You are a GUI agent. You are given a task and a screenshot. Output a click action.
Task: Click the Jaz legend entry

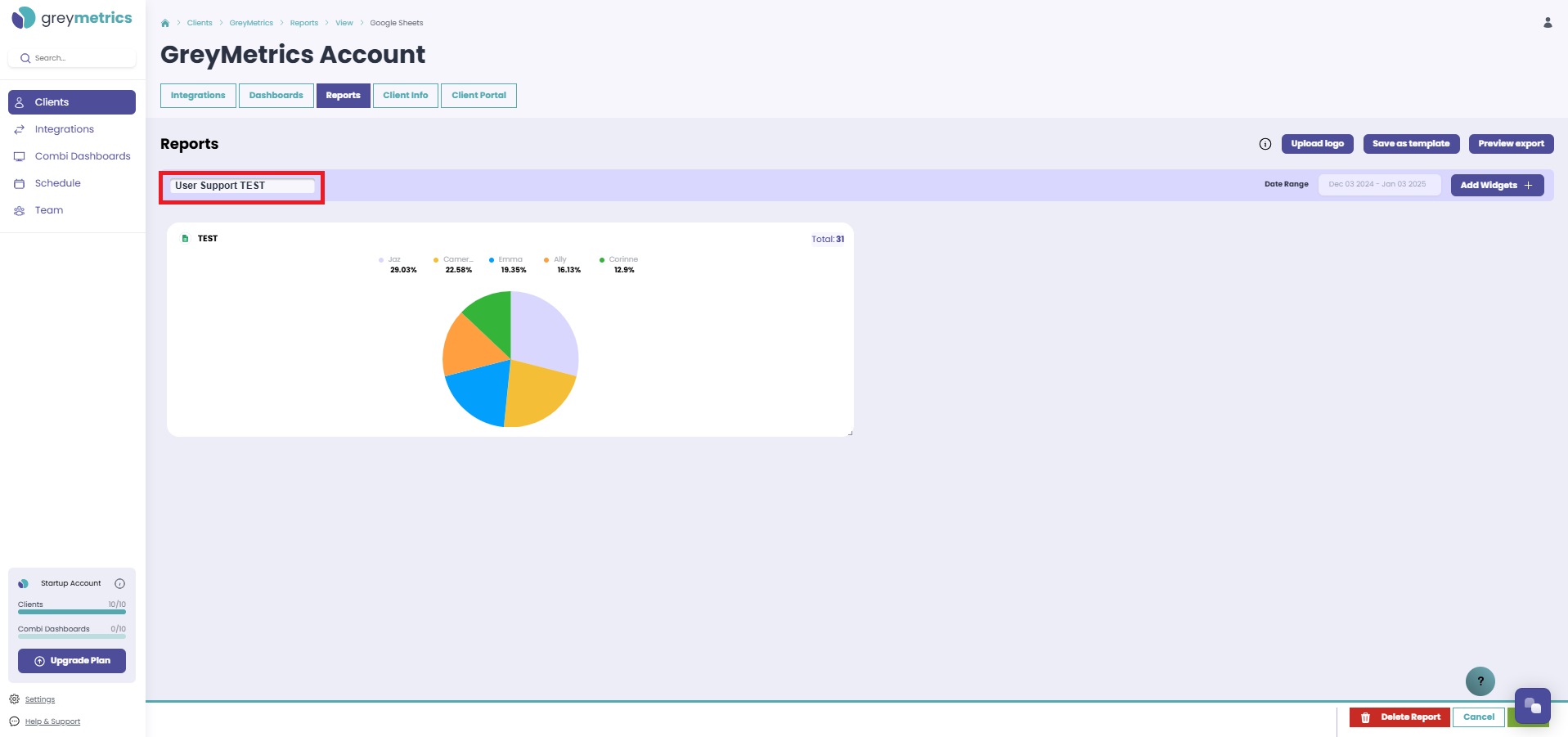pyautogui.click(x=398, y=264)
